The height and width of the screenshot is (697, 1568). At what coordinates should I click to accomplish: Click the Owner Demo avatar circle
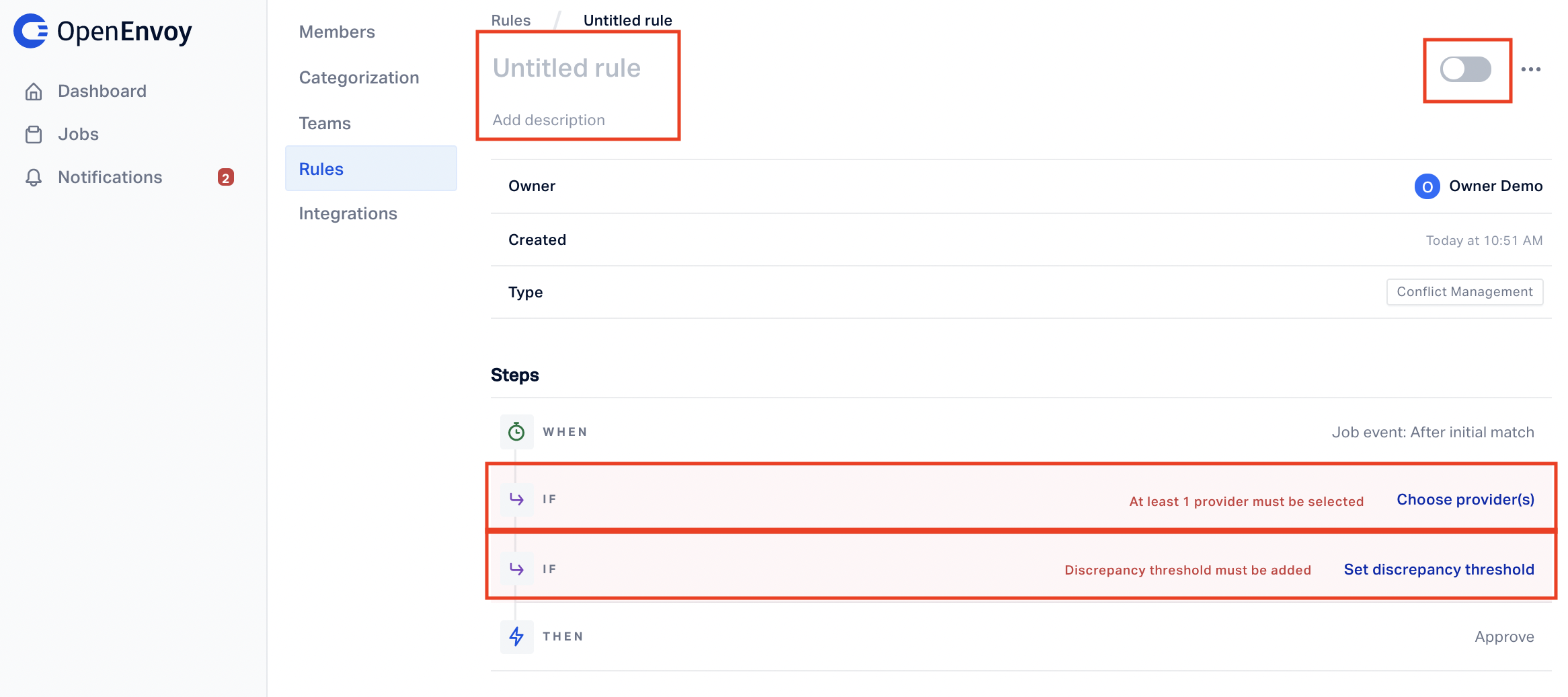pyautogui.click(x=1427, y=186)
